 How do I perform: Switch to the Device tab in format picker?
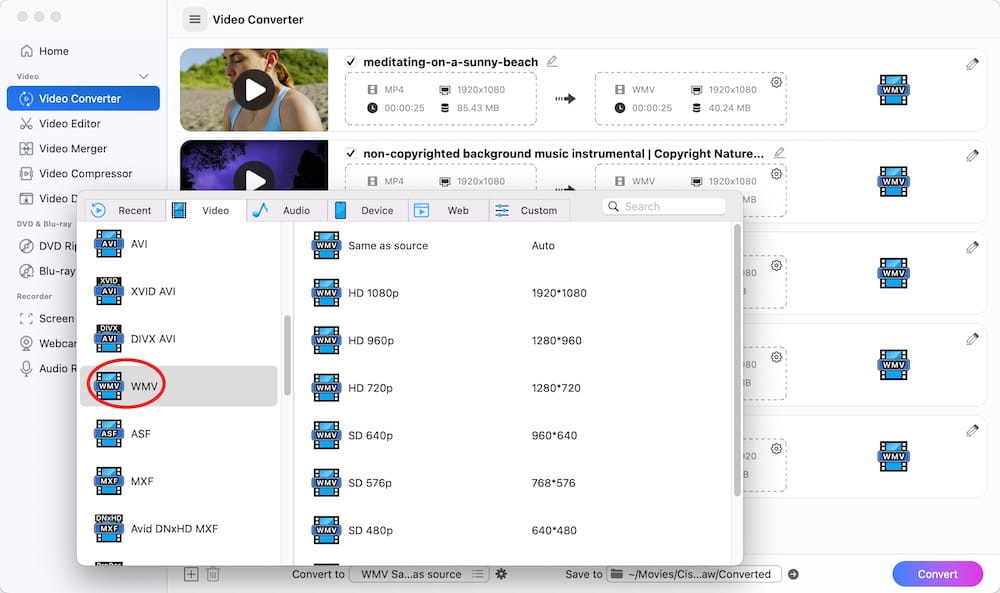pos(368,210)
